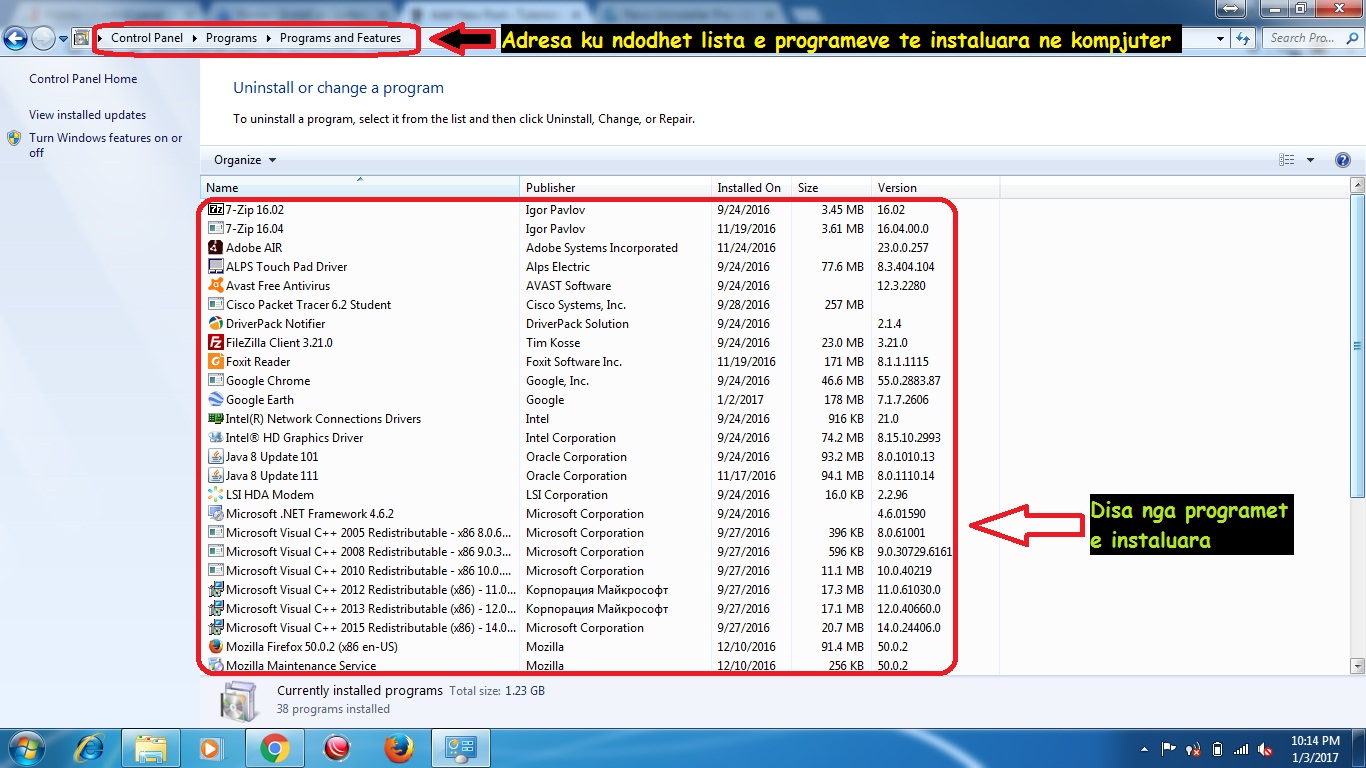Select Microsoft Visual C++ 2008 Redistributable row

click(x=600, y=552)
